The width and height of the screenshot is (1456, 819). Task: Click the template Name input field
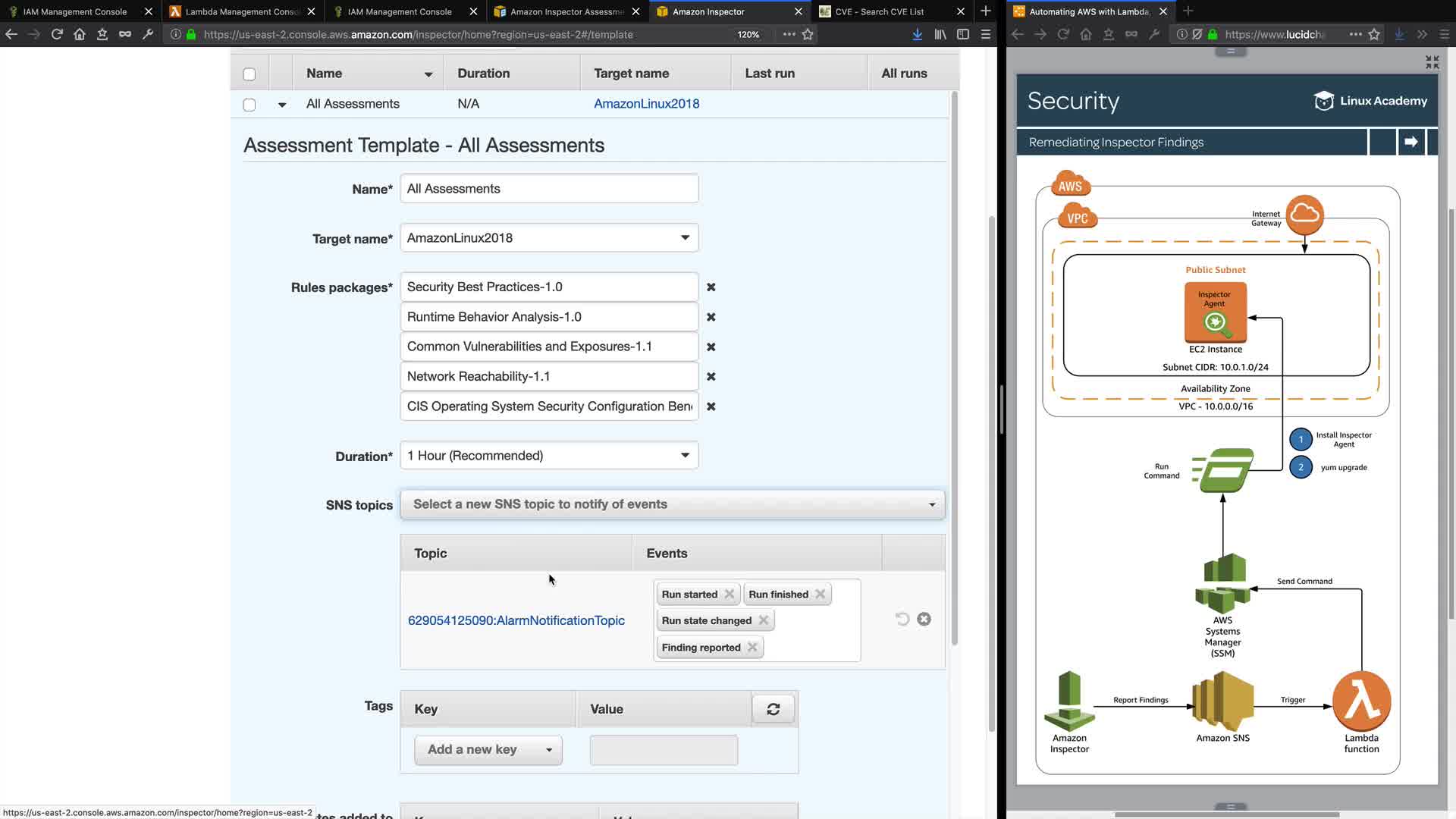(549, 189)
